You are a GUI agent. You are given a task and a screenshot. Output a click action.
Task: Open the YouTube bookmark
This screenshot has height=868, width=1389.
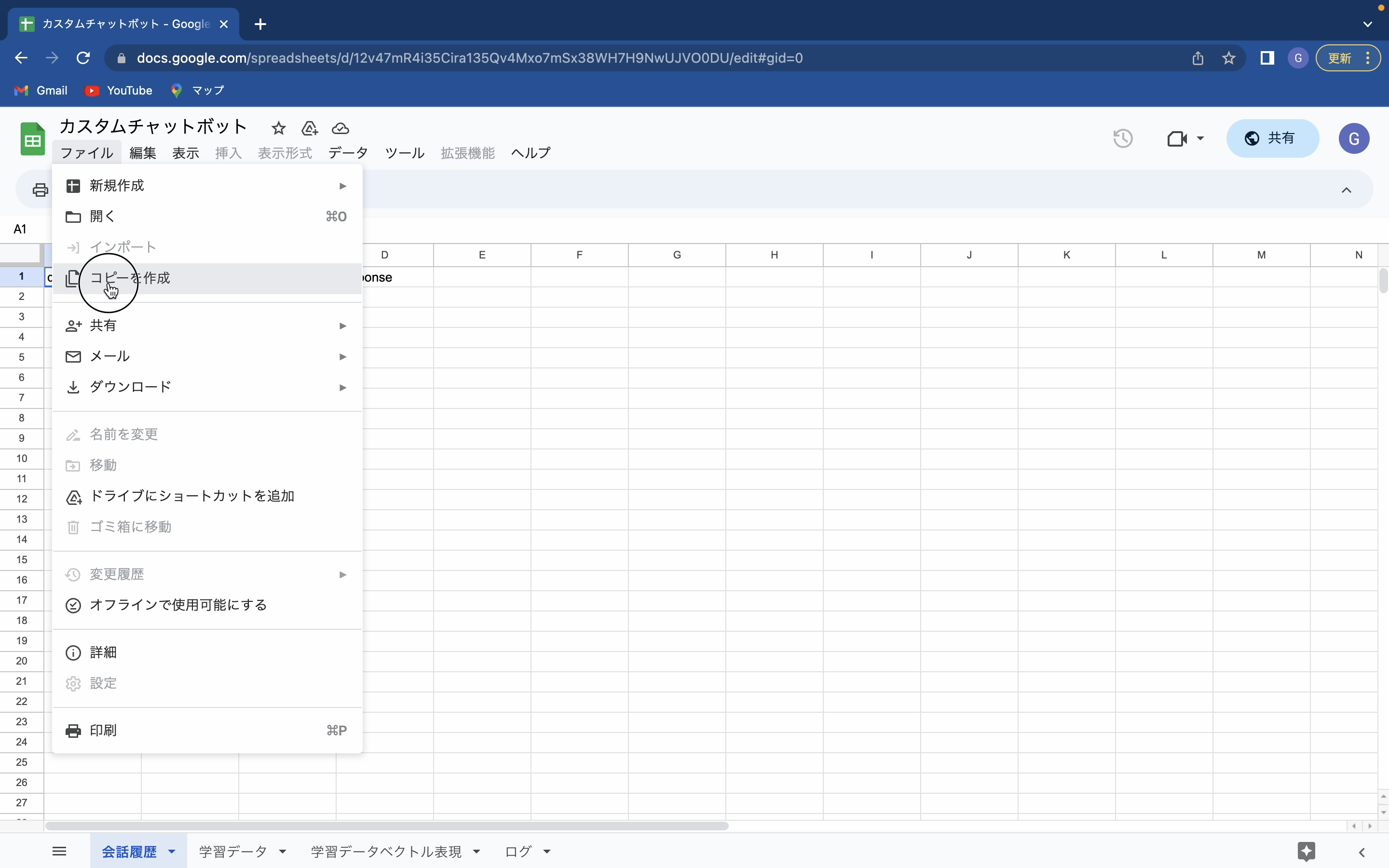click(x=119, y=90)
